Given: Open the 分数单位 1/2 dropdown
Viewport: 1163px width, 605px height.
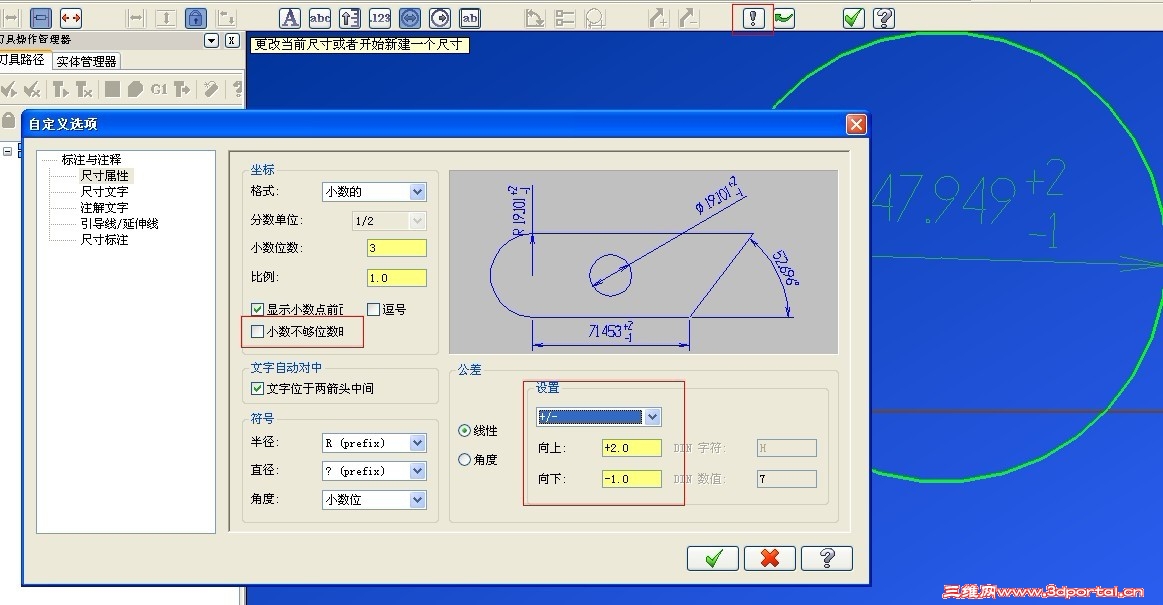Looking at the screenshot, I should (389, 221).
